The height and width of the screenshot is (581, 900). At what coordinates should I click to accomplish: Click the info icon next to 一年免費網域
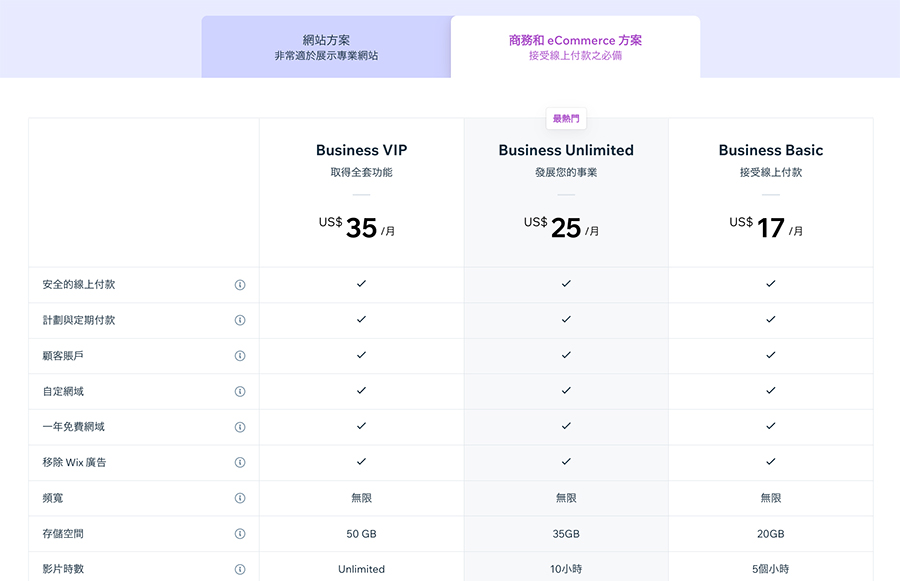pos(240,427)
